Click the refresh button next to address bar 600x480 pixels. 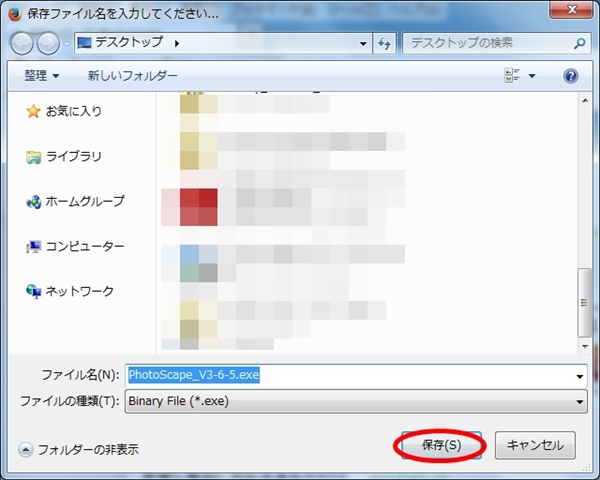point(385,43)
